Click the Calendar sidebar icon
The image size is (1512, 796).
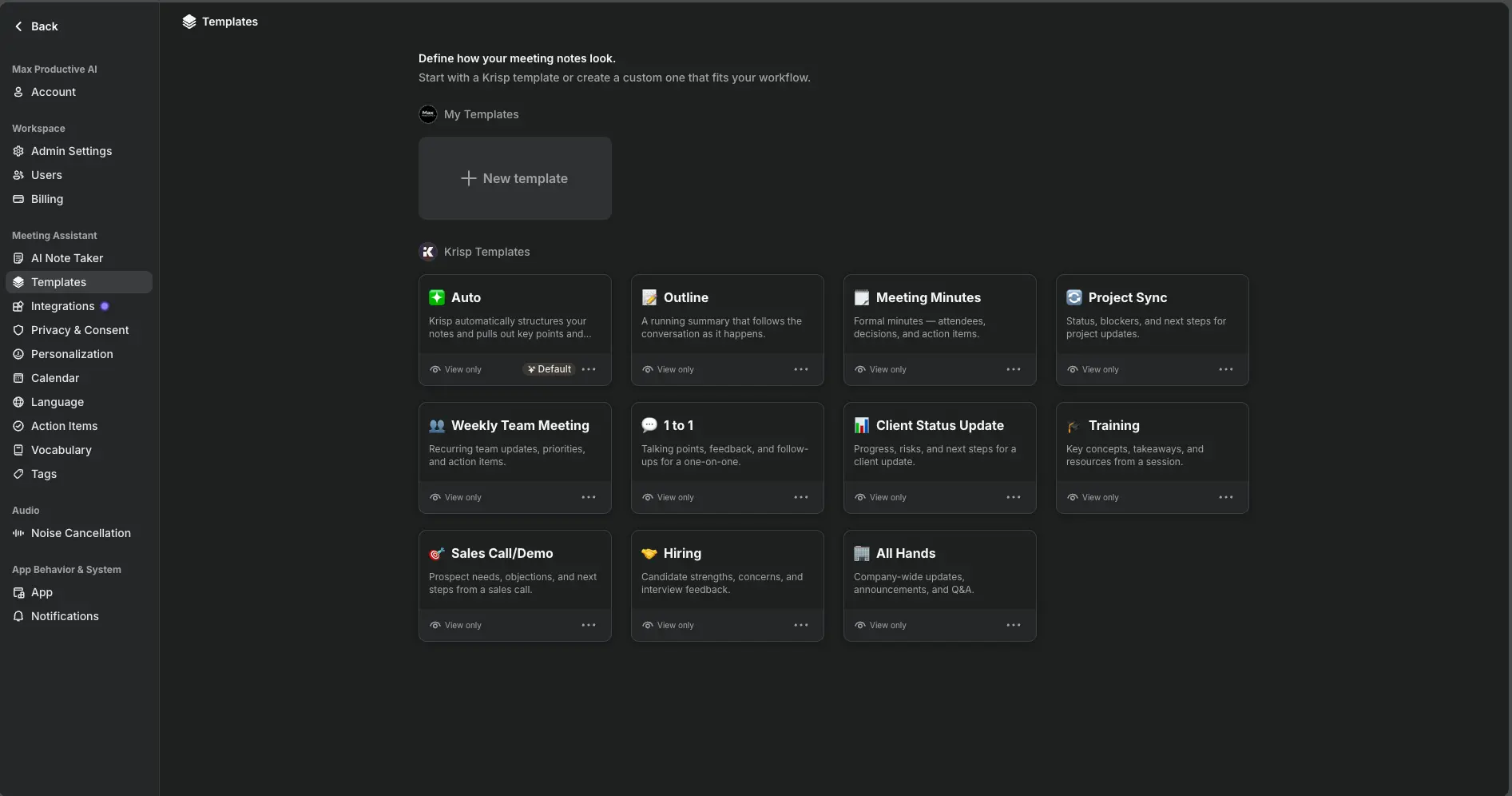(x=18, y=378)
